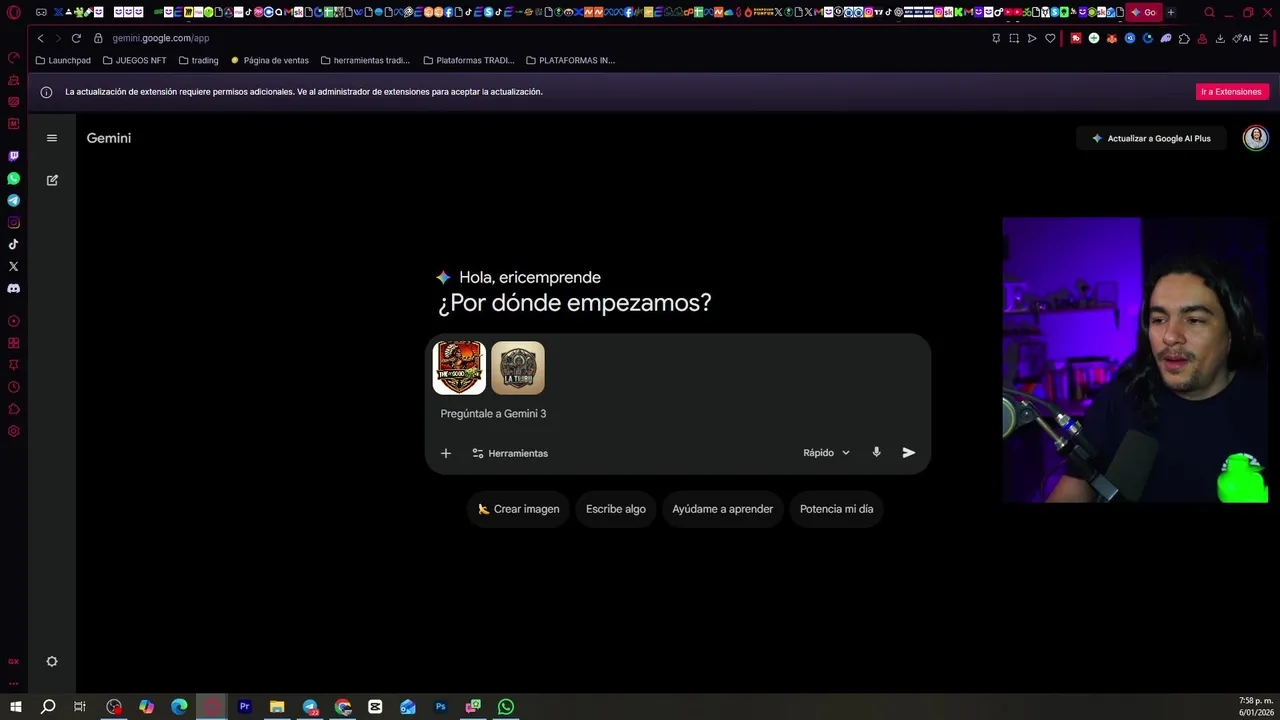Click the Ayúdame a aprender chip
Screen dimensions: 1280x720
pos(722,509)
